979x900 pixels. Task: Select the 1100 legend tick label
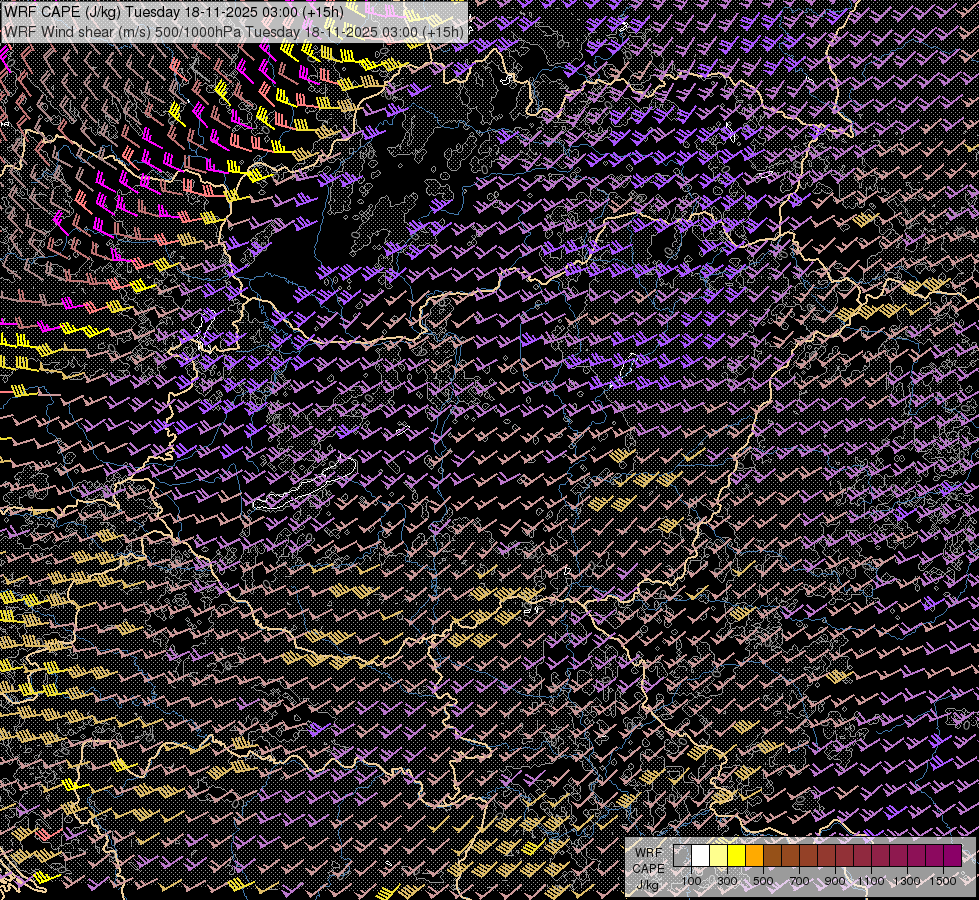[x=871, y=881]
